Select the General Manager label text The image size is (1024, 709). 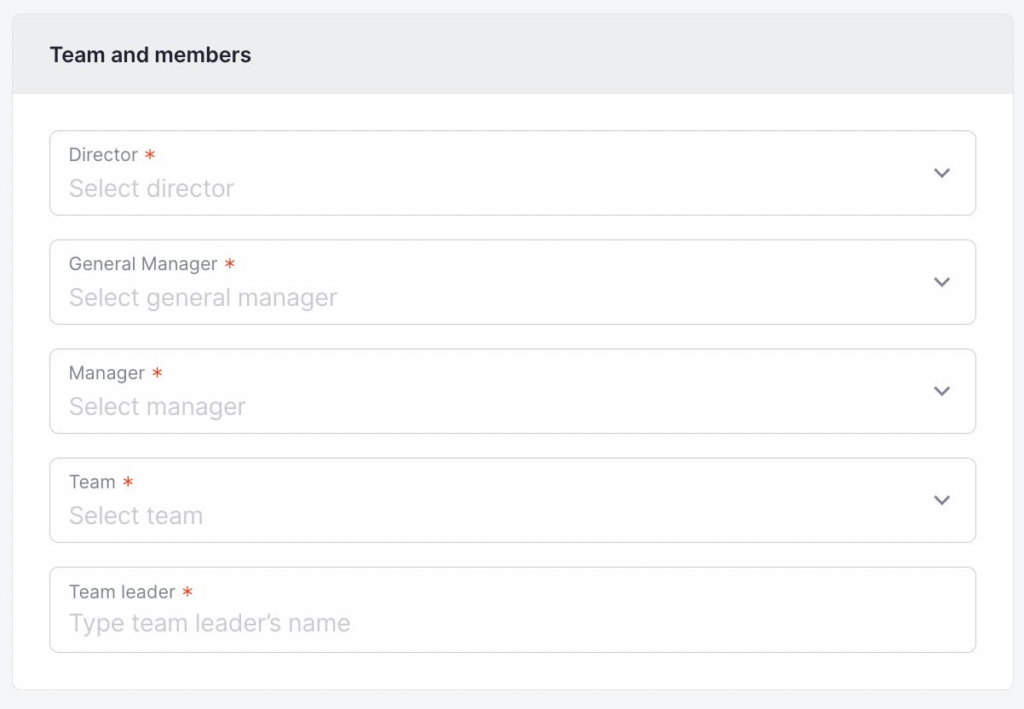(143, 264)
